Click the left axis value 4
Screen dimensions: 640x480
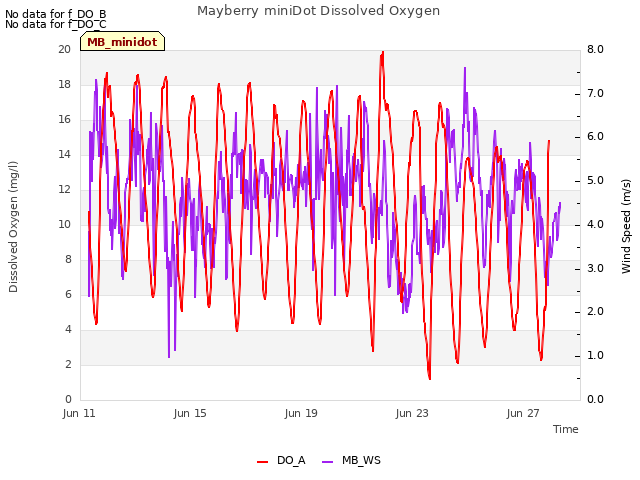tap(68, 329)
